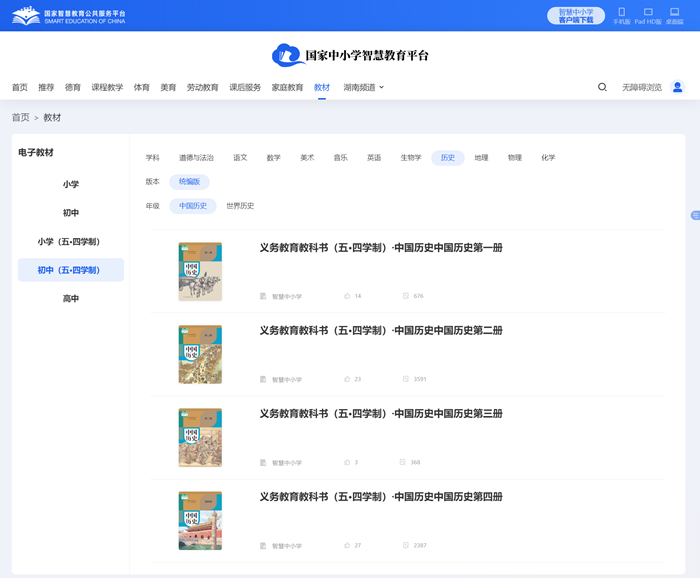Click the source icon for 第二册
Screen dimensions: 700x578
click(263, 379)
